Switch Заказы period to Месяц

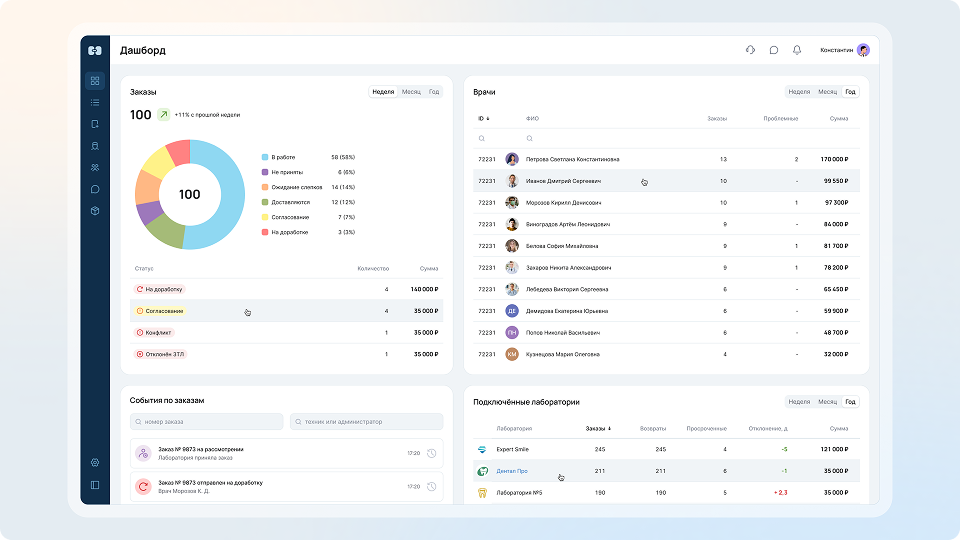pyautogui.click(x=411, y=92)
